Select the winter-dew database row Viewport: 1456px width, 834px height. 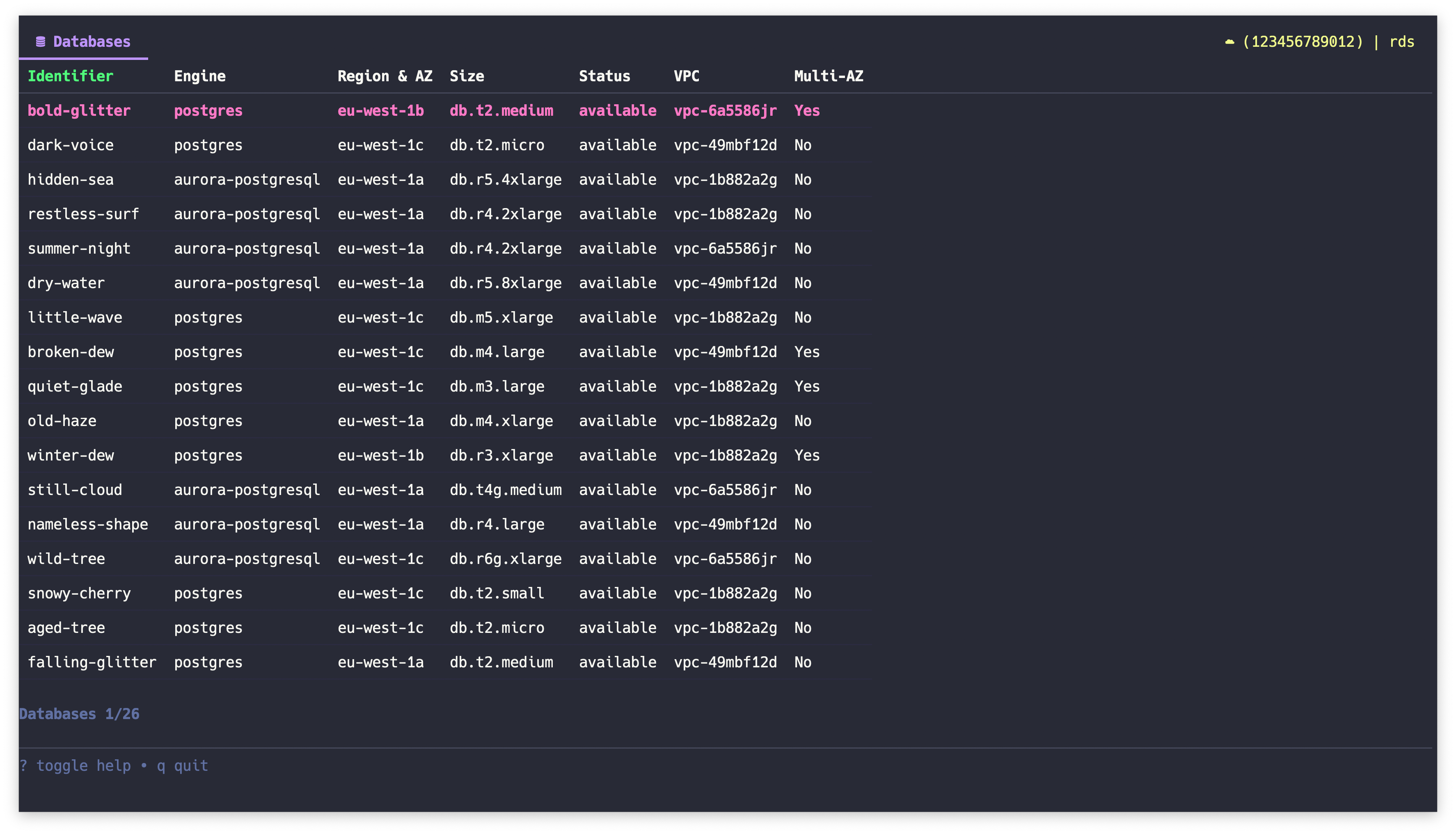[x=444, y=456]
